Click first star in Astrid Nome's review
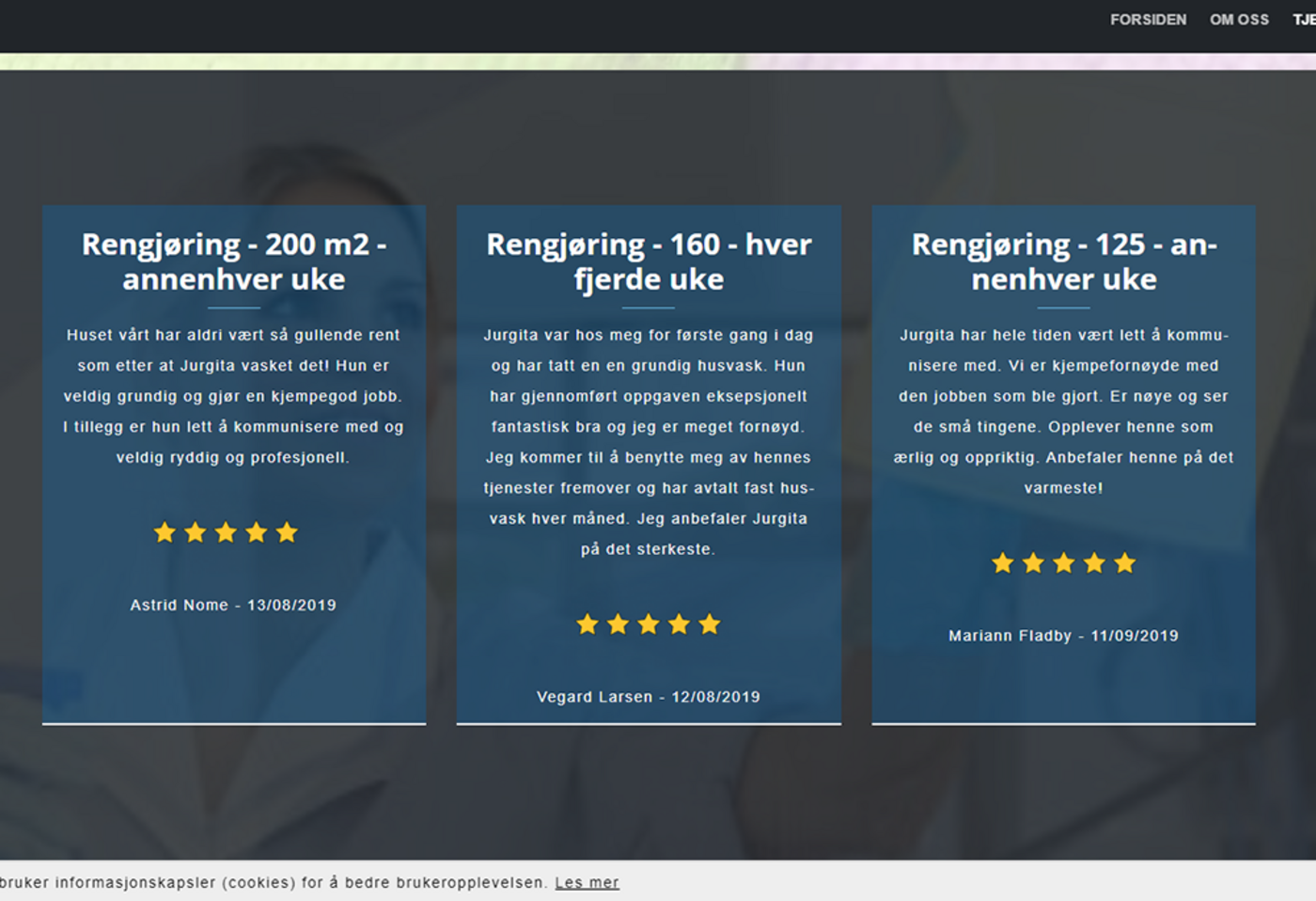 (164, 533)
